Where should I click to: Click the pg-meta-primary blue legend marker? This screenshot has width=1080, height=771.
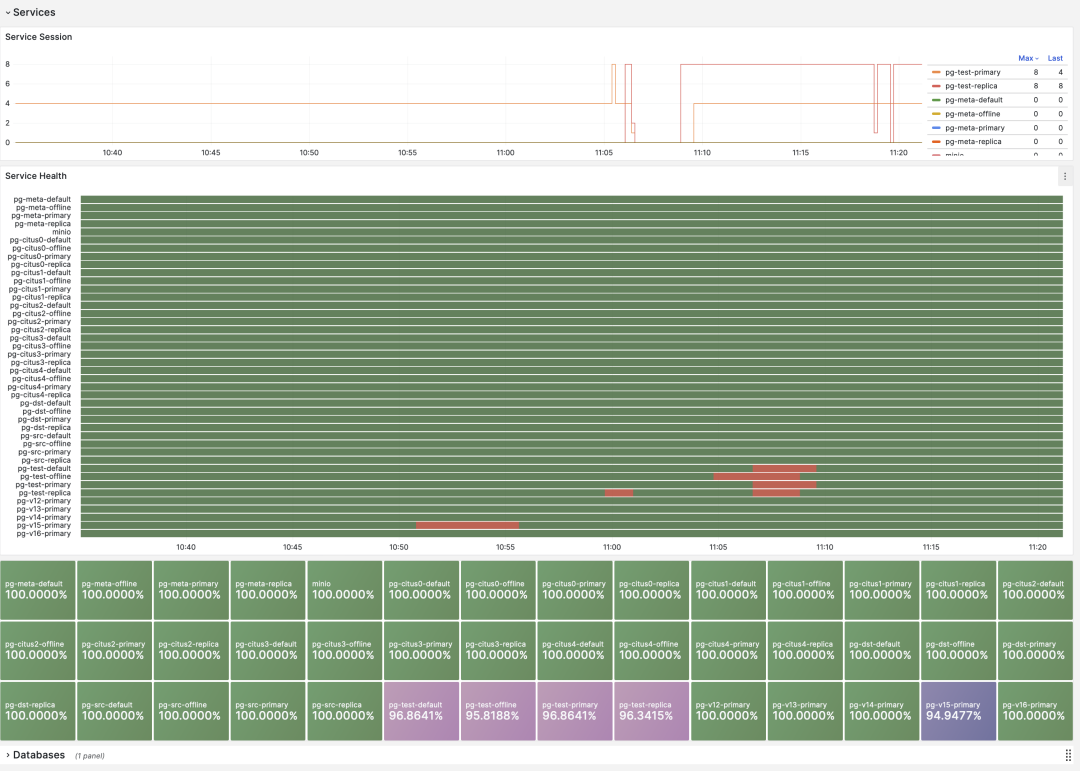(936, 128)
